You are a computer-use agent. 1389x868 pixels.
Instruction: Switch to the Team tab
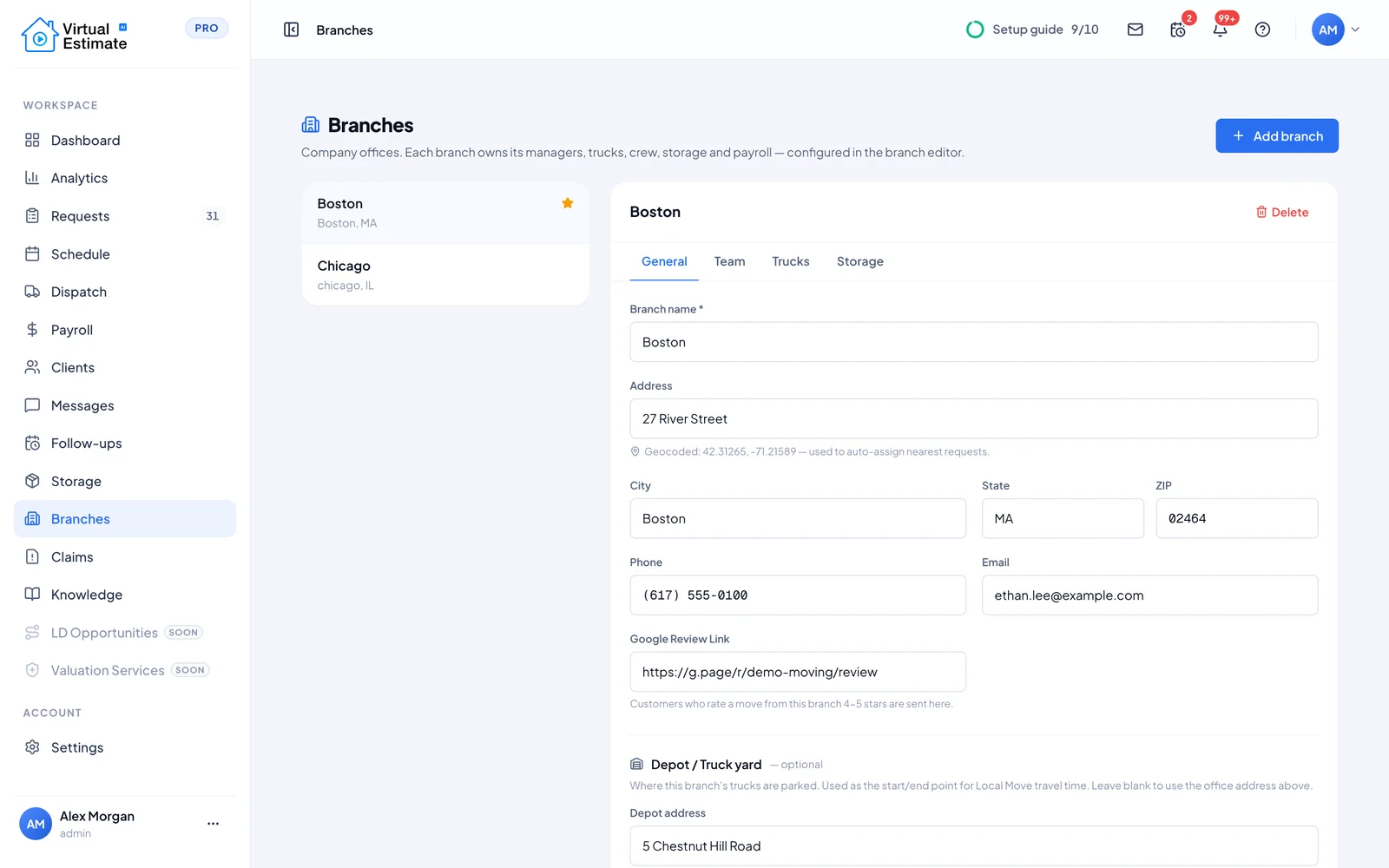point(729,261)
